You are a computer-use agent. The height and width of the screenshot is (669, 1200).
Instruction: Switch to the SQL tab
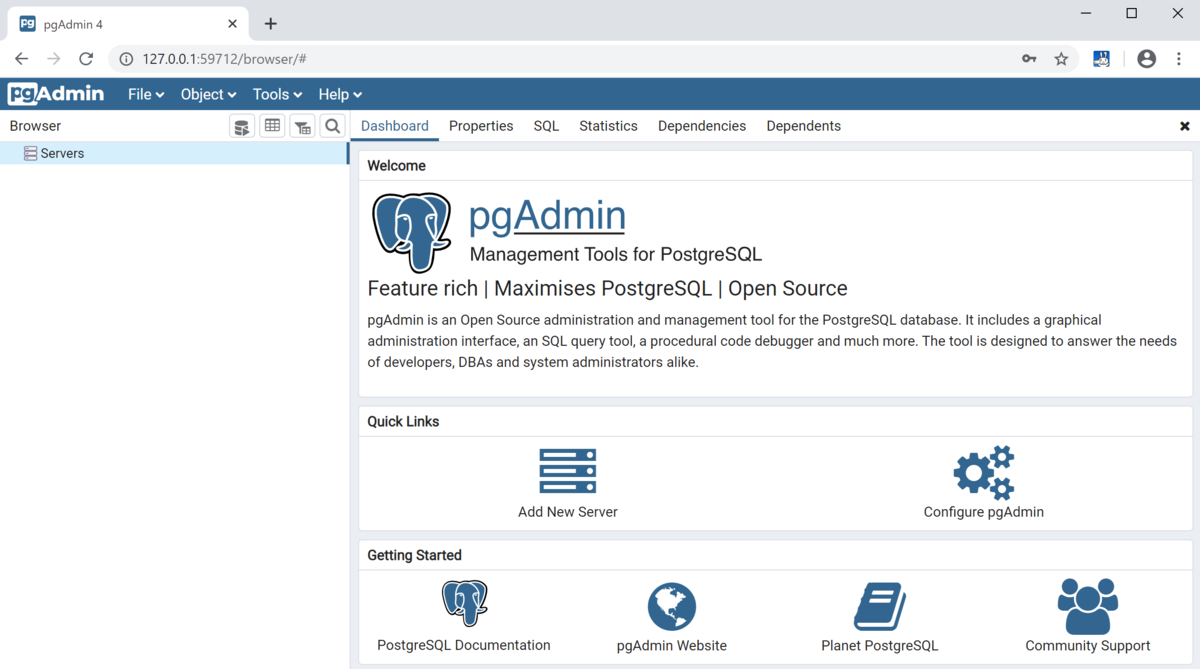pyautogui.click(x=546, y=126)
